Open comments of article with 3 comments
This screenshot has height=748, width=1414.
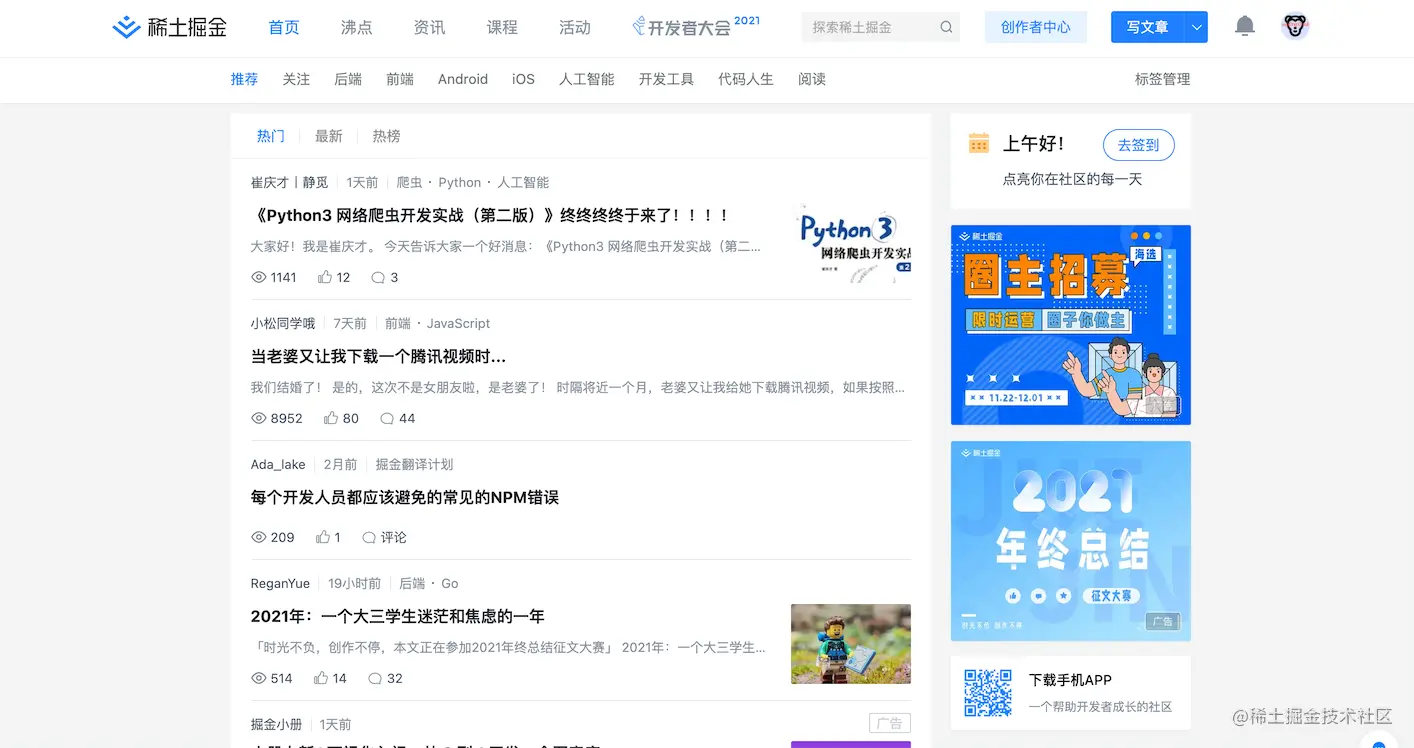coord(378,277)
